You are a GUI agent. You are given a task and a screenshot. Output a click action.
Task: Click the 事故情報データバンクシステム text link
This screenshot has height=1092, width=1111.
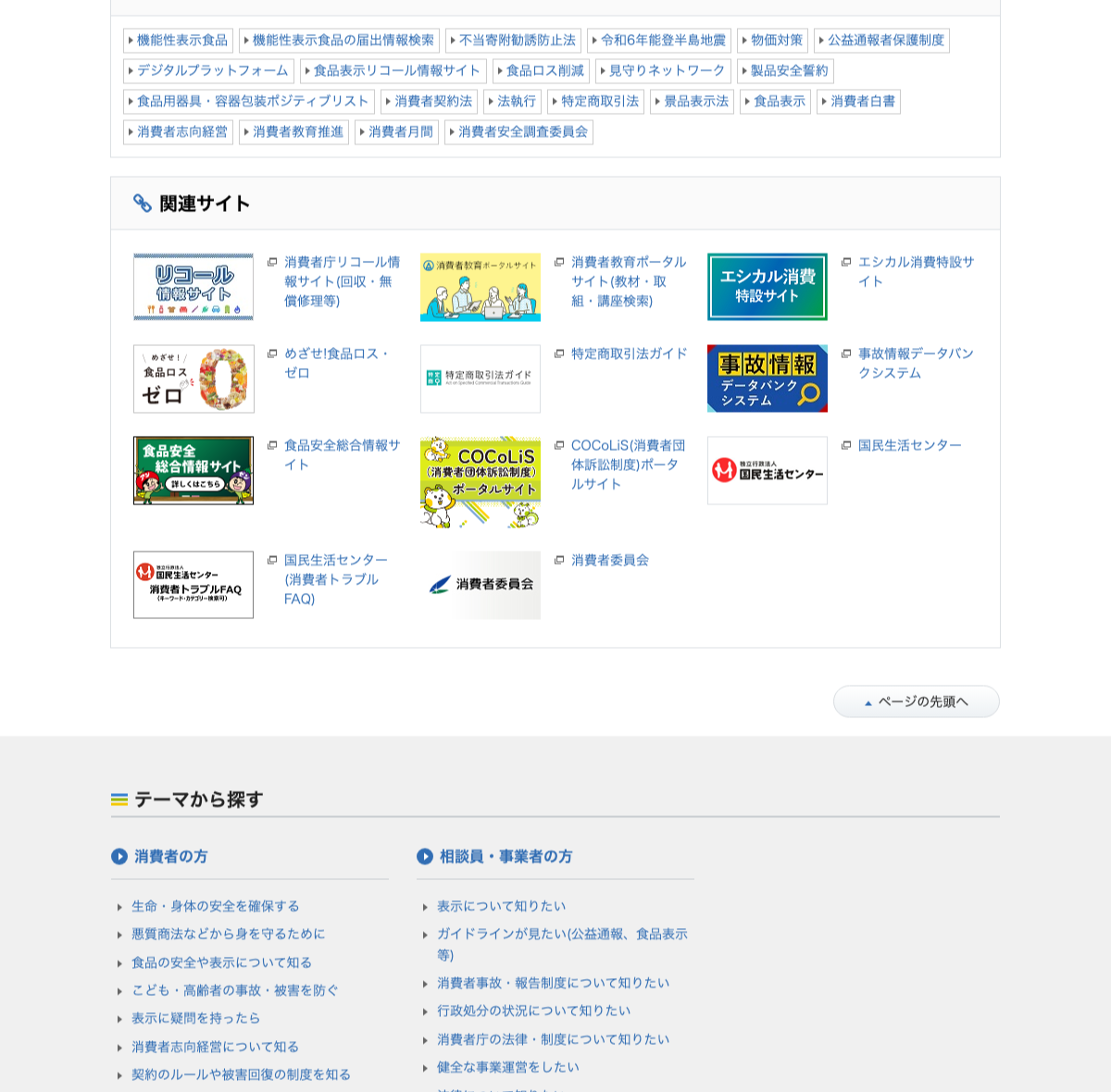(917, 363)
